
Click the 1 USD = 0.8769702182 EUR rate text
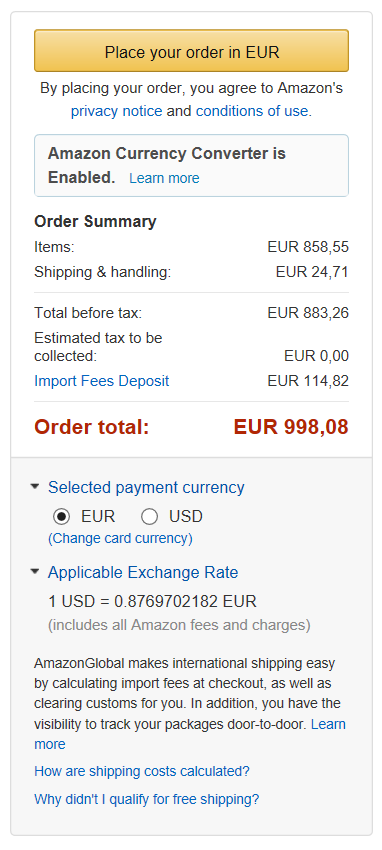pos(153,602)
